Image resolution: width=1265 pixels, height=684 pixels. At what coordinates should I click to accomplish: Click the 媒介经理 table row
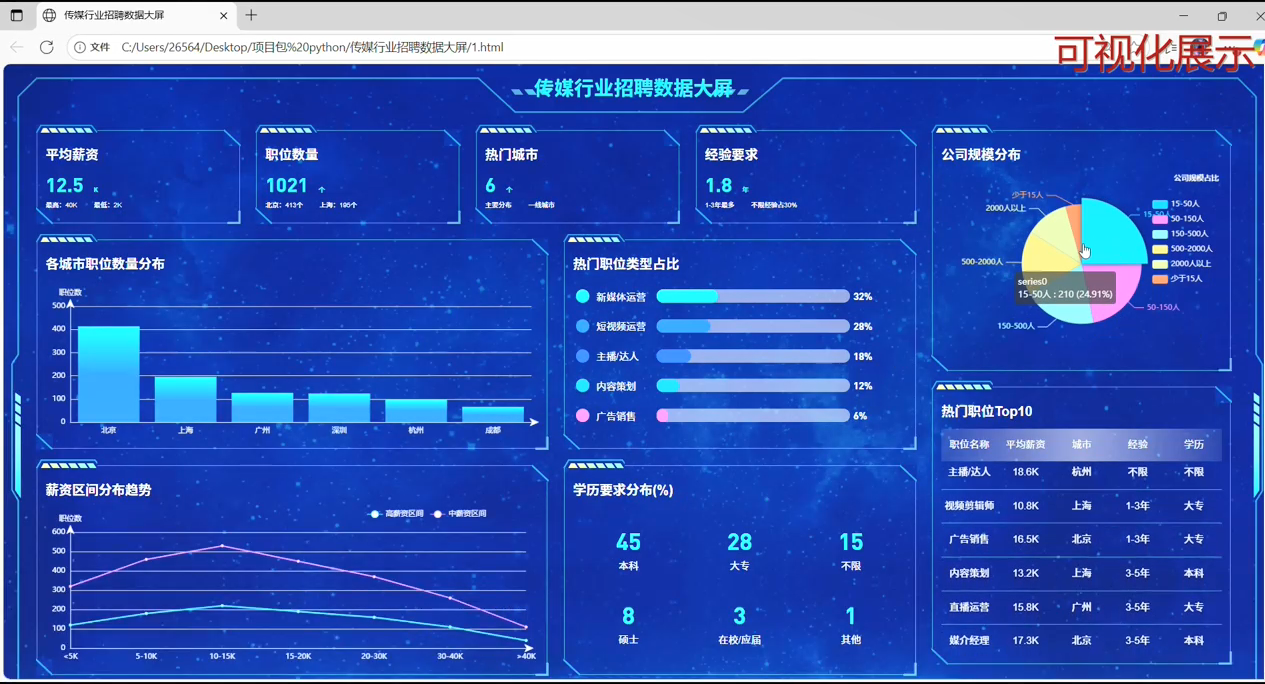click(1080, 640)
